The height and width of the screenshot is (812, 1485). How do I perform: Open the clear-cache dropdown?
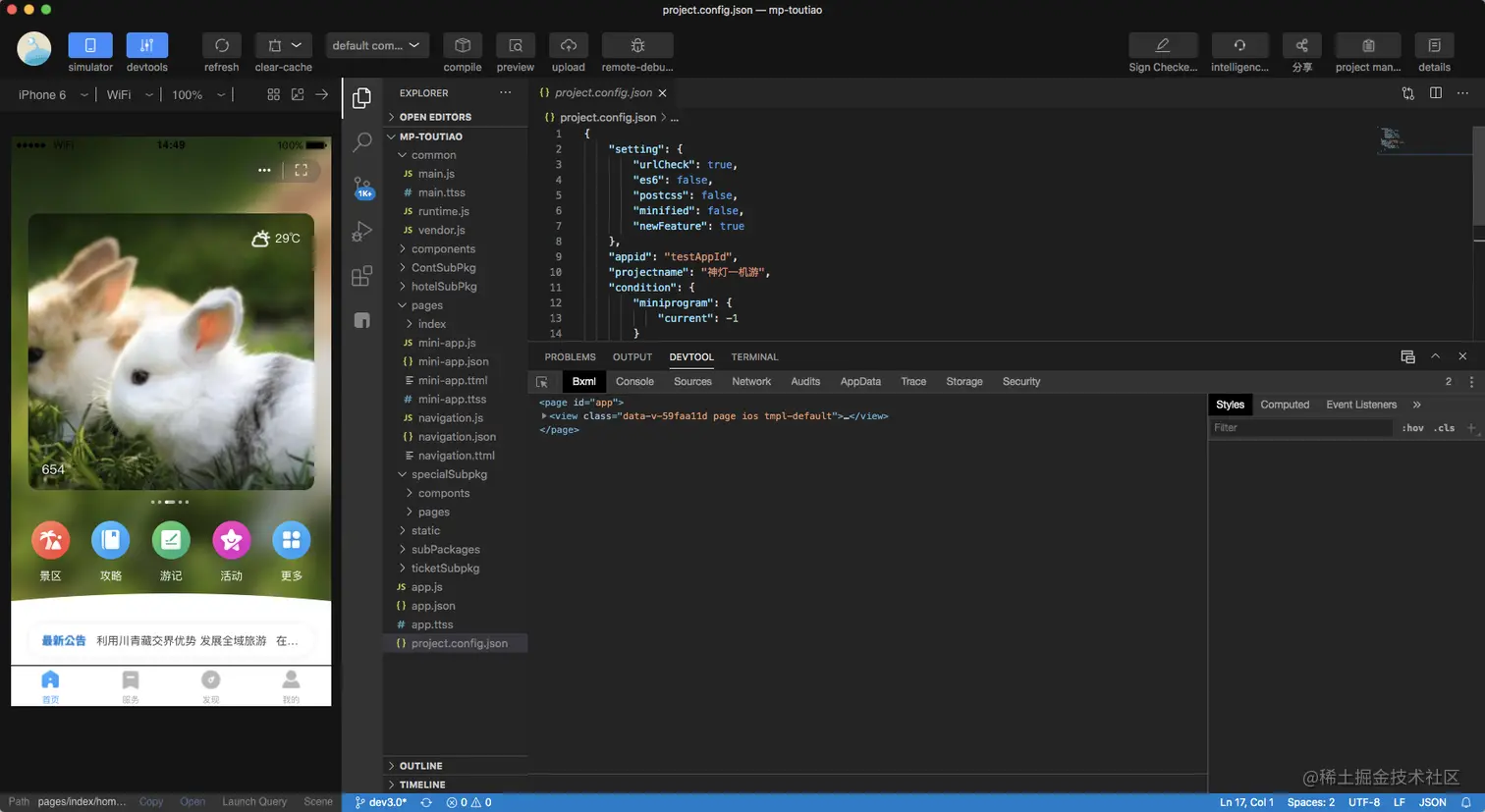[x=284, y=45]
